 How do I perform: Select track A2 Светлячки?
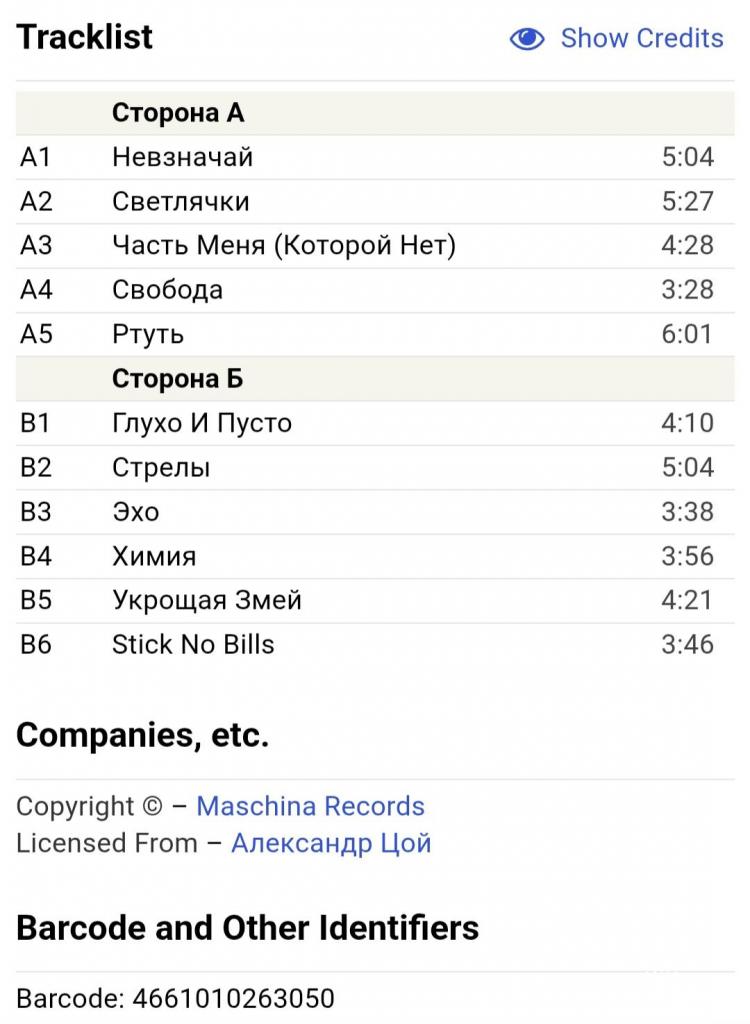point(375,202)
